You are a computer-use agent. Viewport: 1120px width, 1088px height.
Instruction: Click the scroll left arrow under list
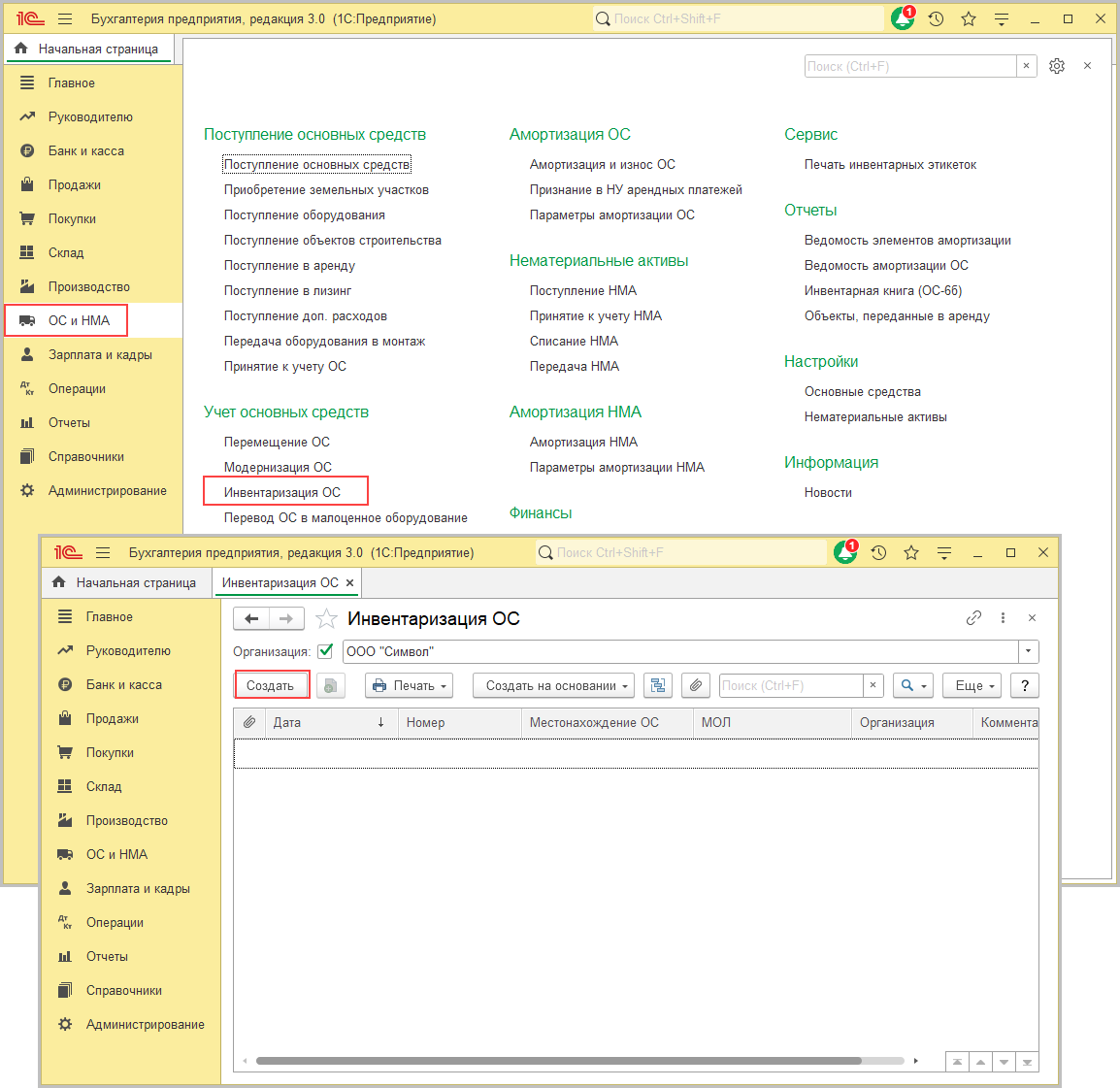click(x=245, y=1061)
